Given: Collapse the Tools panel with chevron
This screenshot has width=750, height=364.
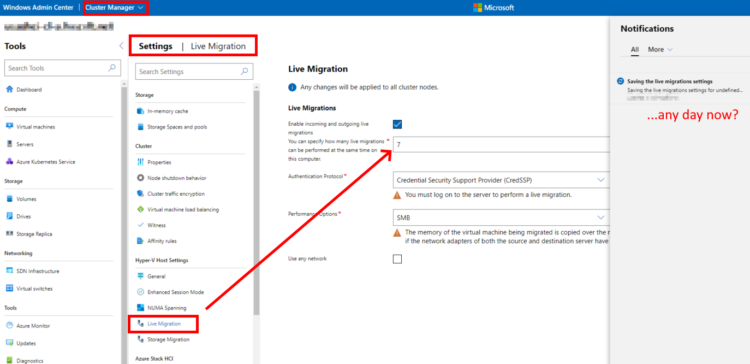Looking at the screenshot, I should pos(121,46).
